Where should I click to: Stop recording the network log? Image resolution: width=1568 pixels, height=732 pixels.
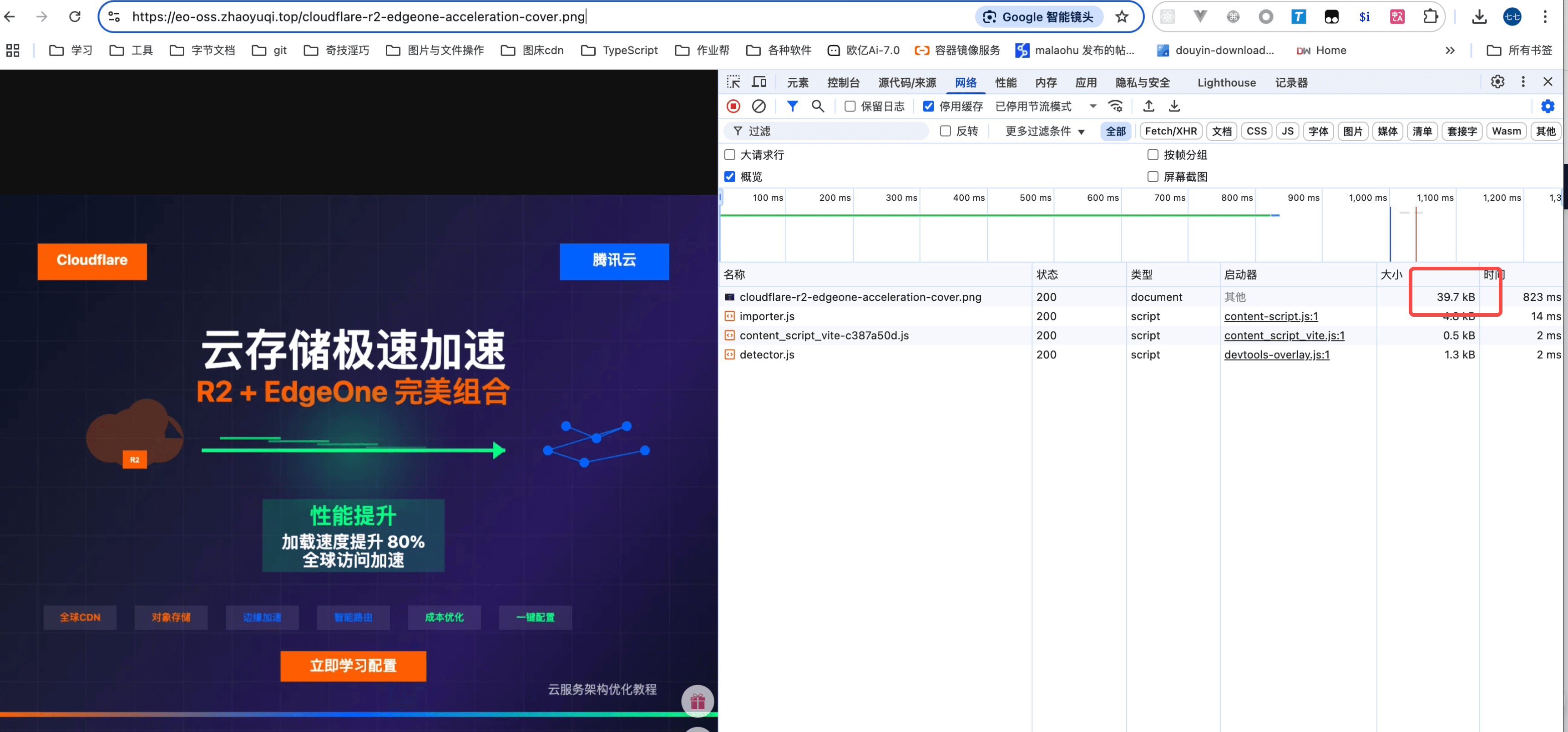733,107
